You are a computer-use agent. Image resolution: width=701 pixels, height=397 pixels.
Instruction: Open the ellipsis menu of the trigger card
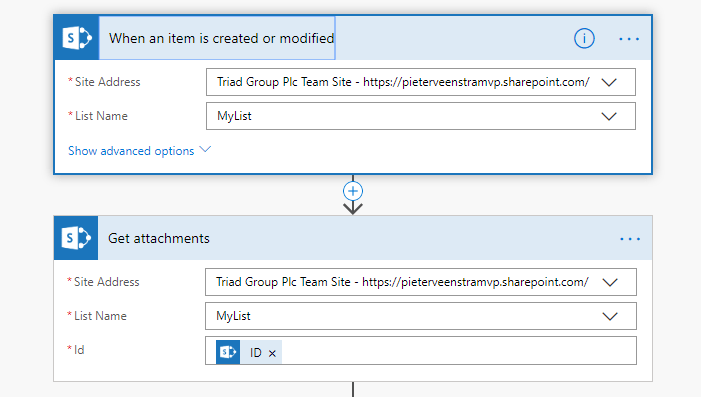(629, 39)
